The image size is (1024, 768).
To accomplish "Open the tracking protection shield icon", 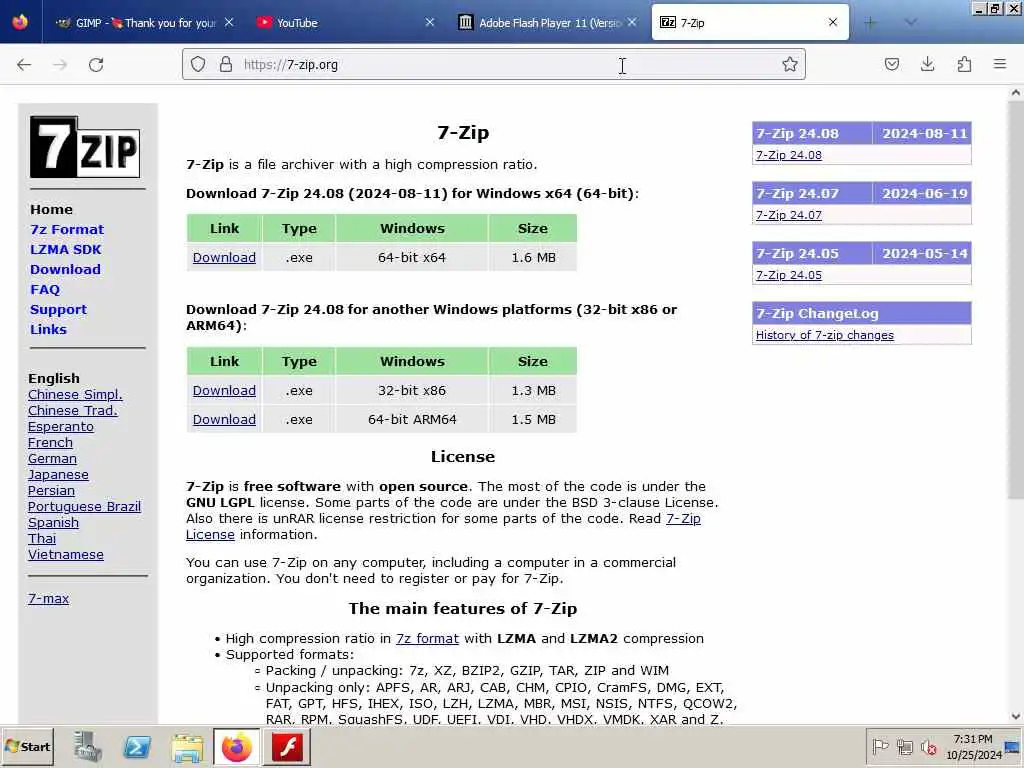I will pyautogui.click(x=198, y=64).
